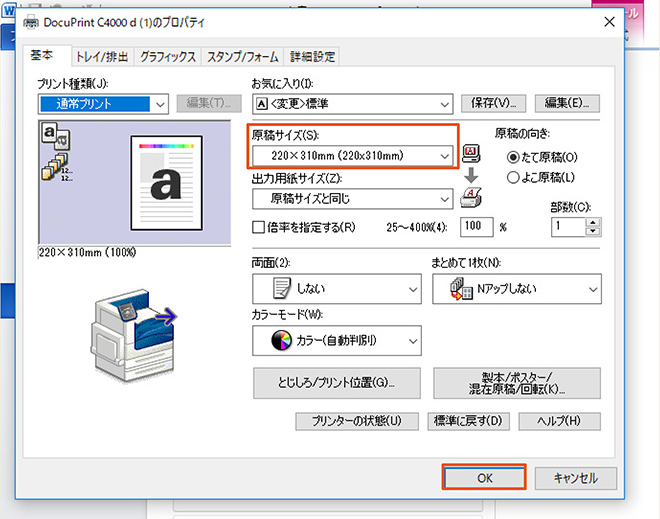Screen dimensions: 660x519
Task: Switch to the トレイ/排出 tab
Action: point(104,57)
